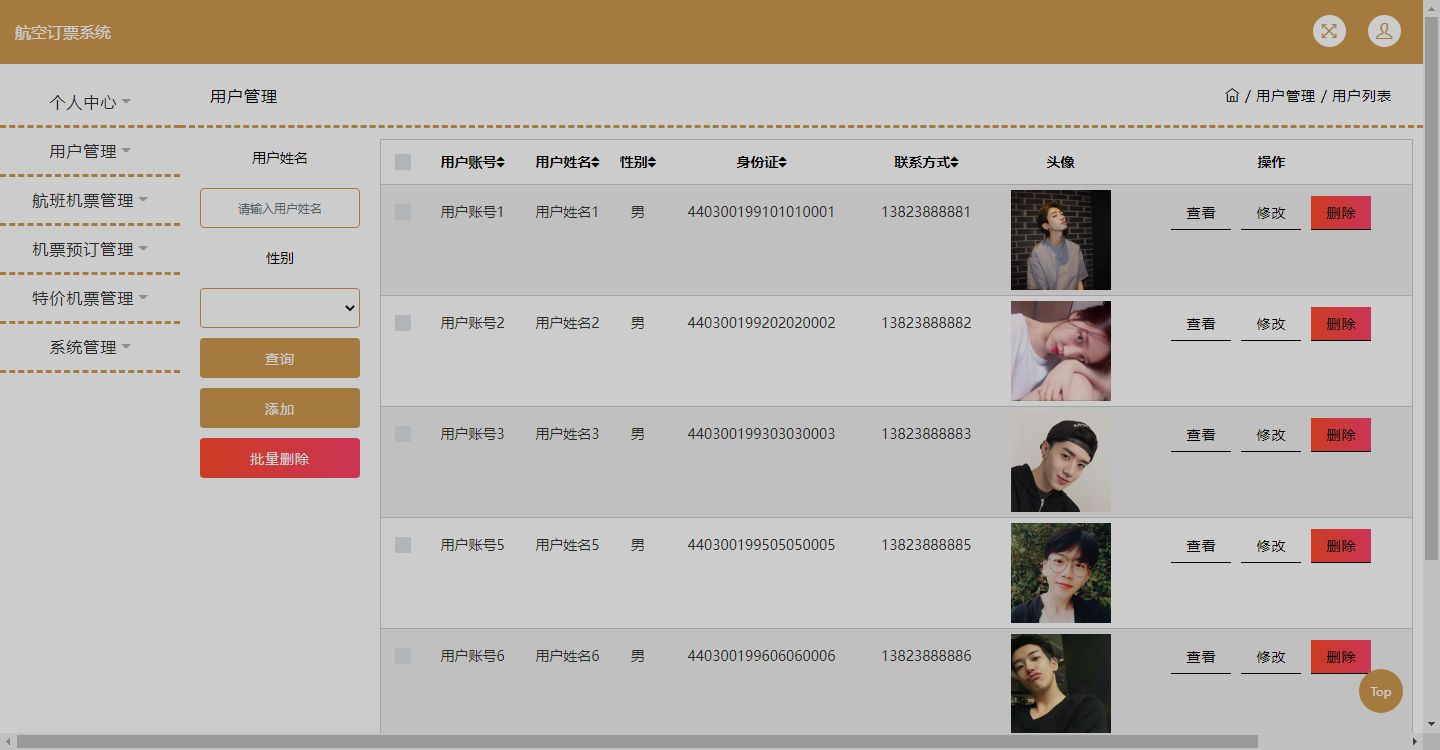Screen dimensions: 1440x750
Task: Check the box for 用户账号1 row
Action: pyautogui.click(x=403, y=212)
